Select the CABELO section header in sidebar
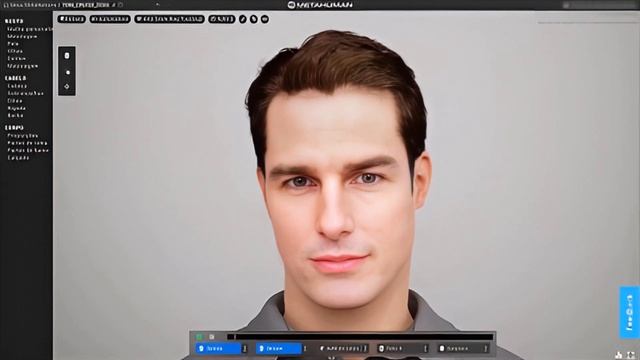 coord(16,78)
